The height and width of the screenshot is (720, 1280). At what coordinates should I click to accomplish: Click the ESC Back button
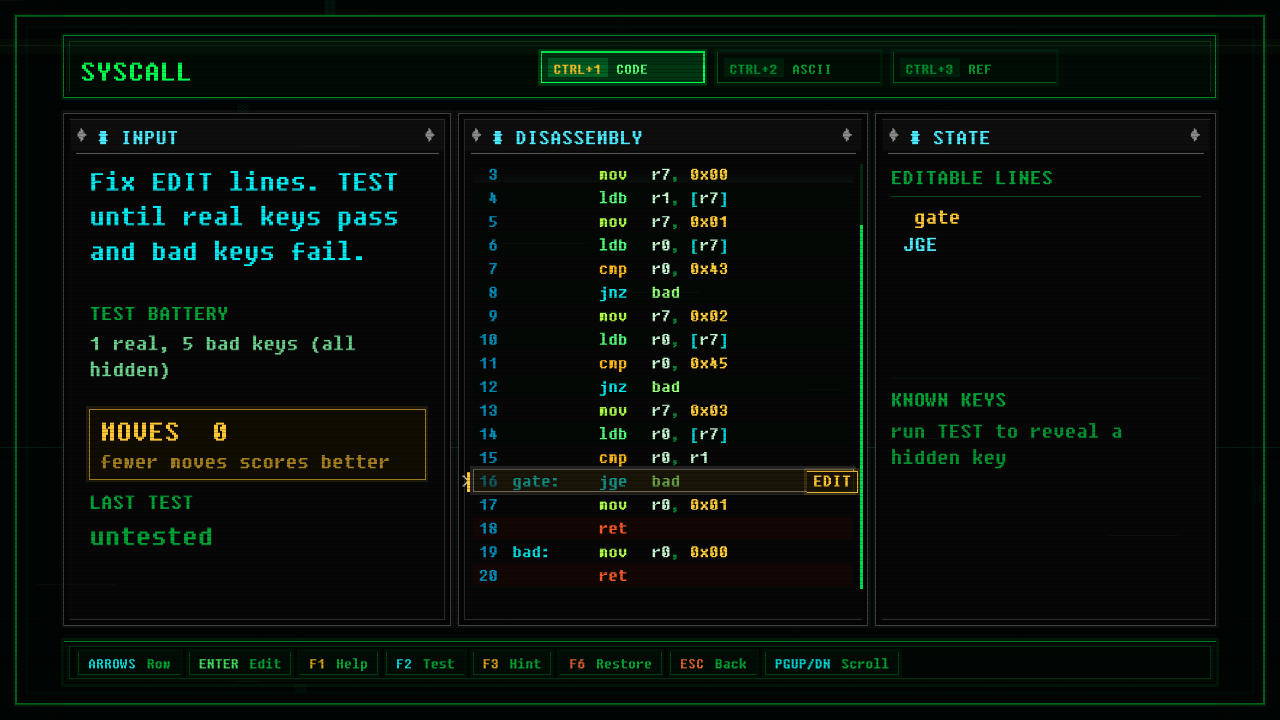click(714, 664)
